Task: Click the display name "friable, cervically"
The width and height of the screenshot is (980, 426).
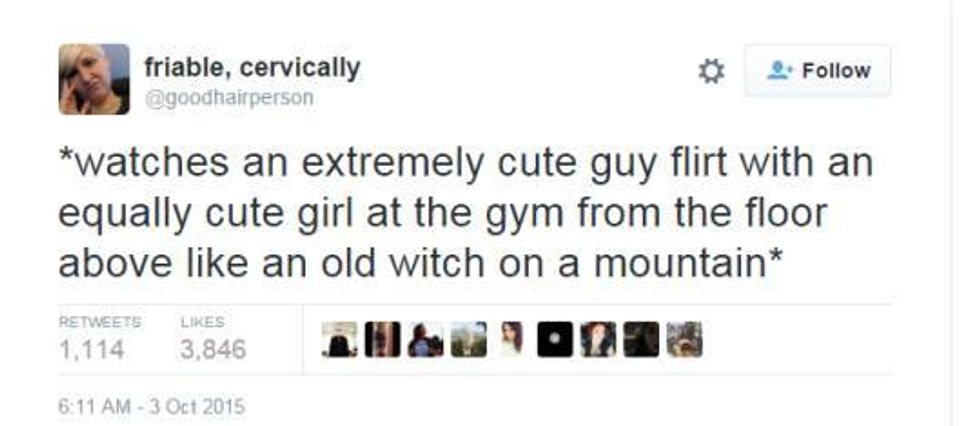Action: point(252,68)
